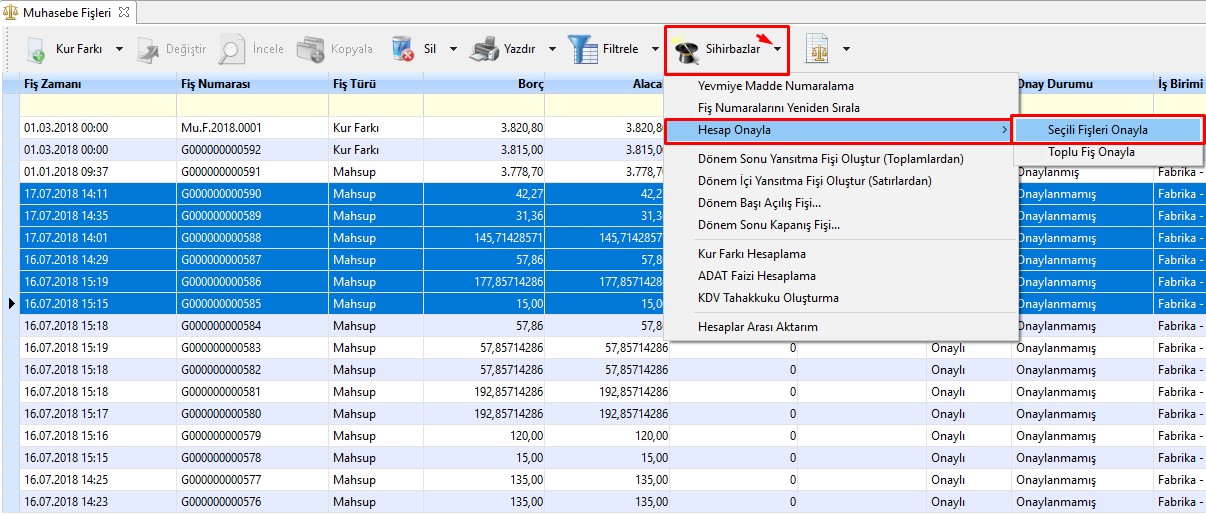Click the Değiştir edit icon
This screenshot has height=515, width=1206.
point(149,49)
